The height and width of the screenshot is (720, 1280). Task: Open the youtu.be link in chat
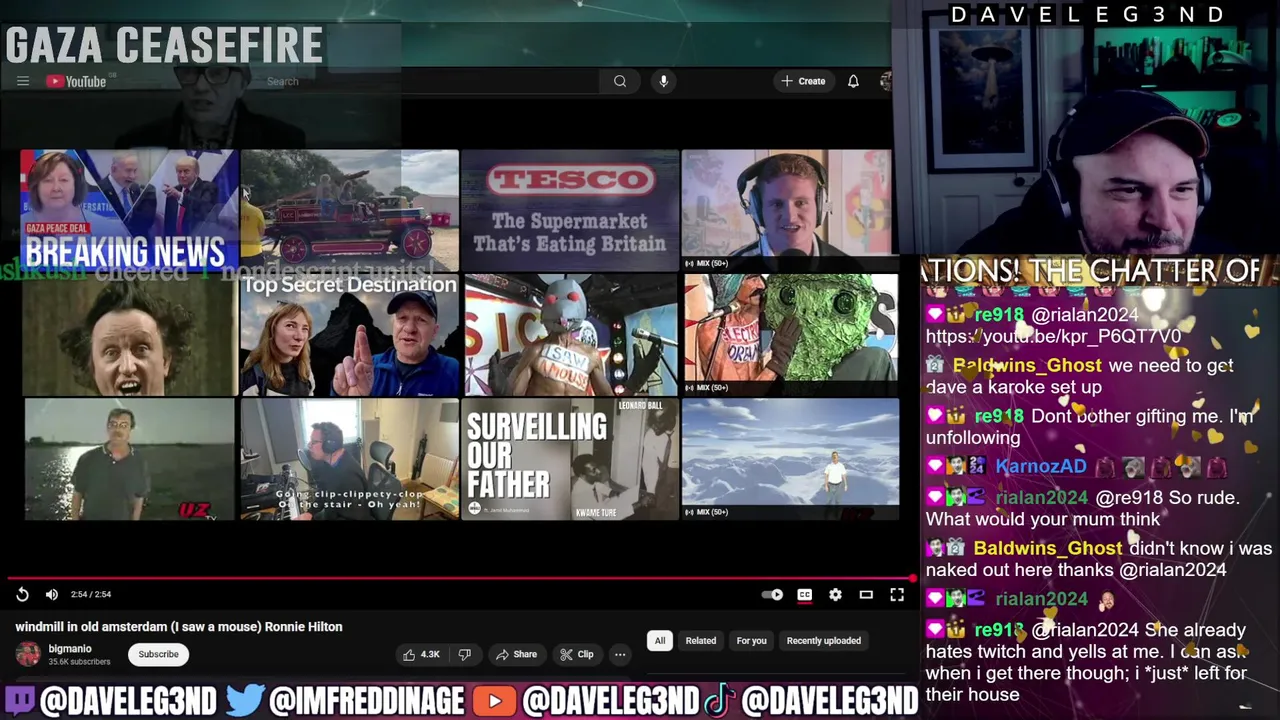1053,336
